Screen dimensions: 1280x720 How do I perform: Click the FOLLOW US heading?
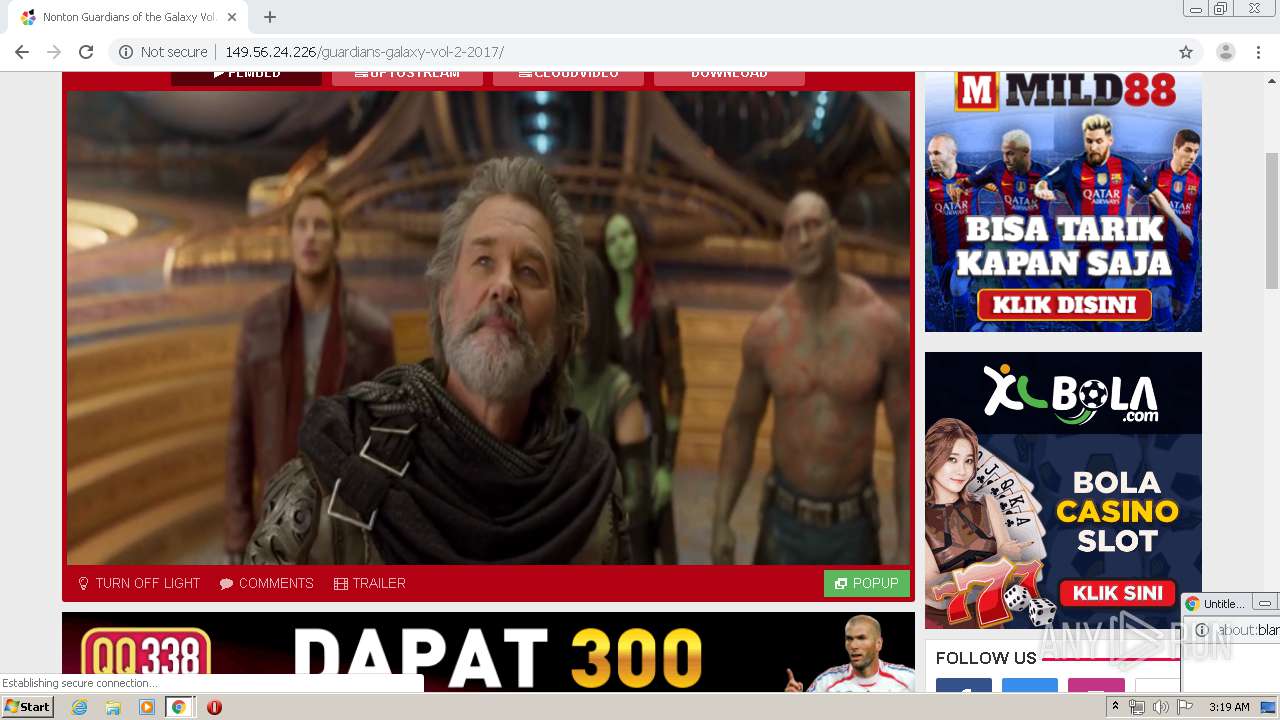986,657
